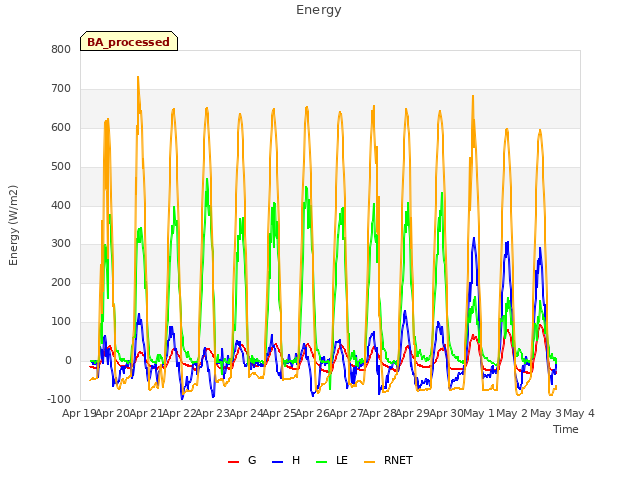Click the BA_processed annotation label

pyautogui.click(x=129, y=41)
